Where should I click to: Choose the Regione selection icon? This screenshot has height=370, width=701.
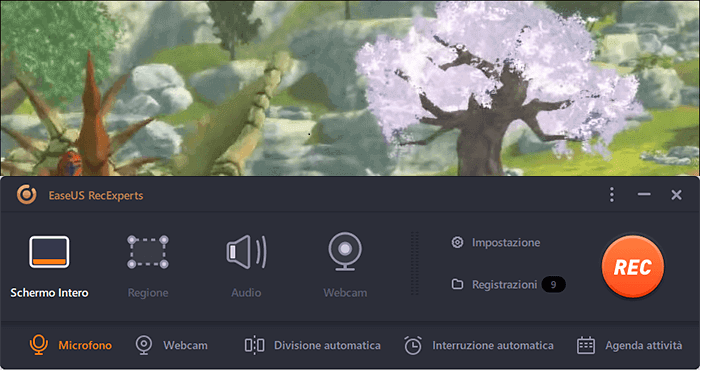click(x=148, y=252)
